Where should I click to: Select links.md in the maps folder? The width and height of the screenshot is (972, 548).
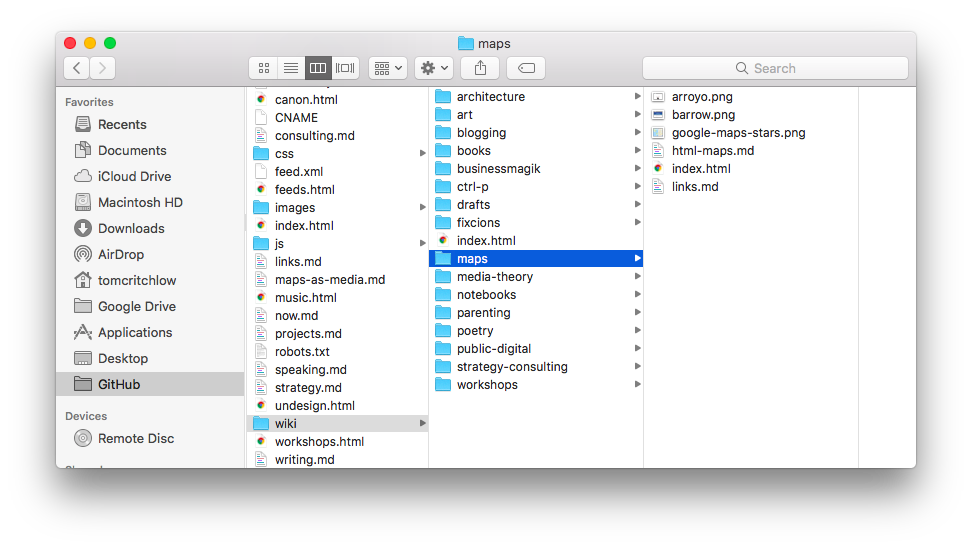click(751, 187)
